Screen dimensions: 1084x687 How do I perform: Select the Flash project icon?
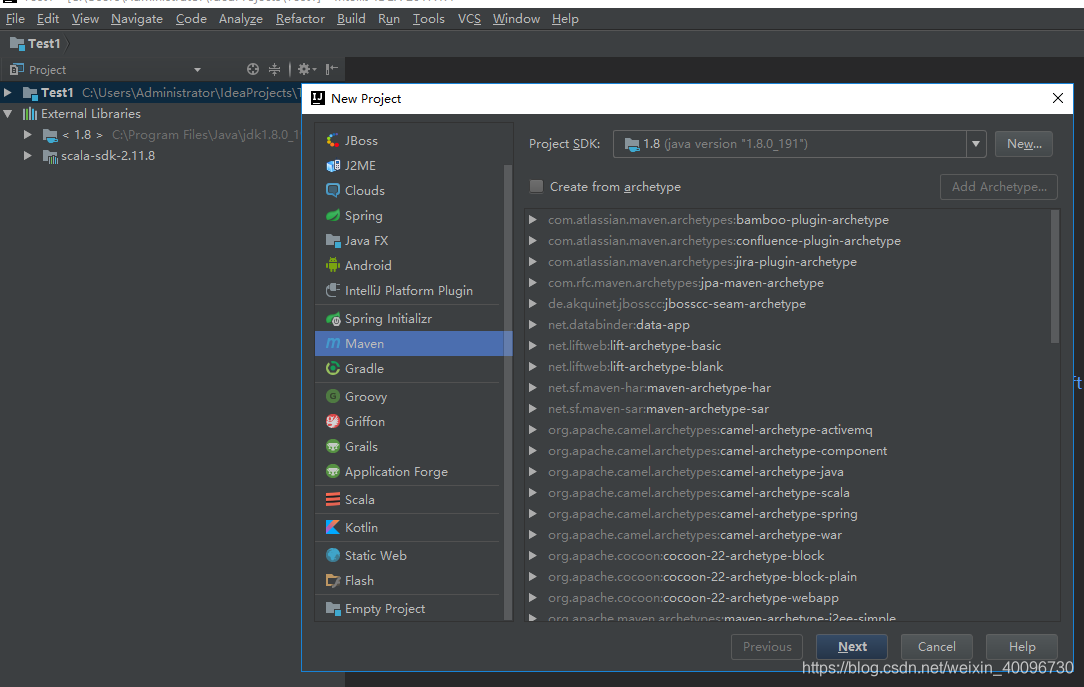click(x=333, y=581)
